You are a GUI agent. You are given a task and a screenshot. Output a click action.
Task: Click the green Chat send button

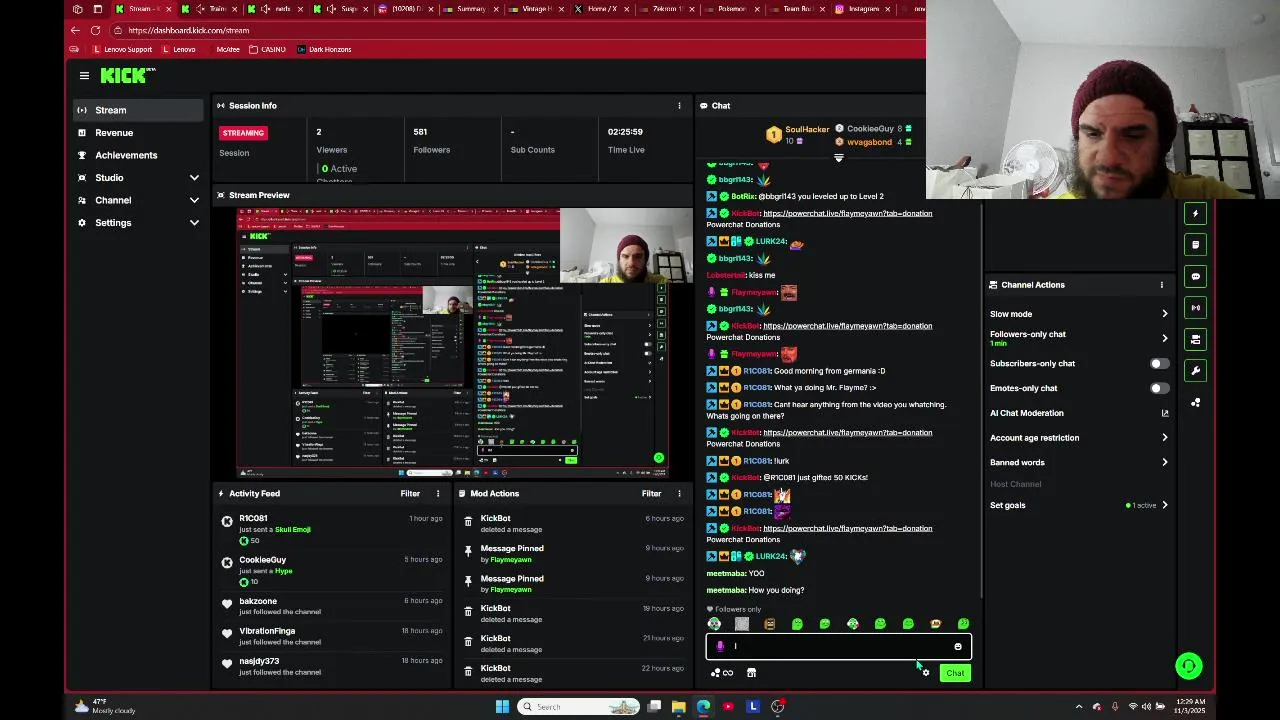point(955,673)
